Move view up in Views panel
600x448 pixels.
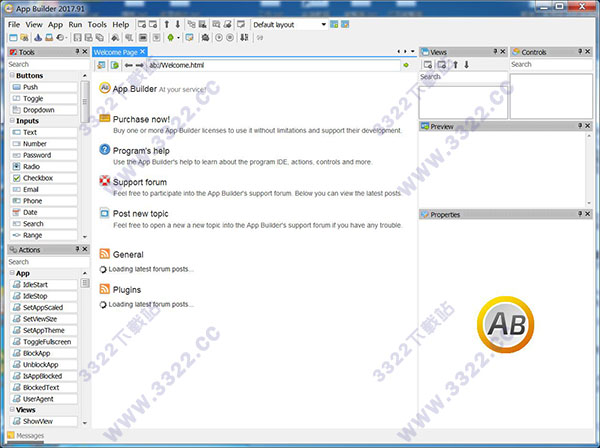[x=455, y=65]
